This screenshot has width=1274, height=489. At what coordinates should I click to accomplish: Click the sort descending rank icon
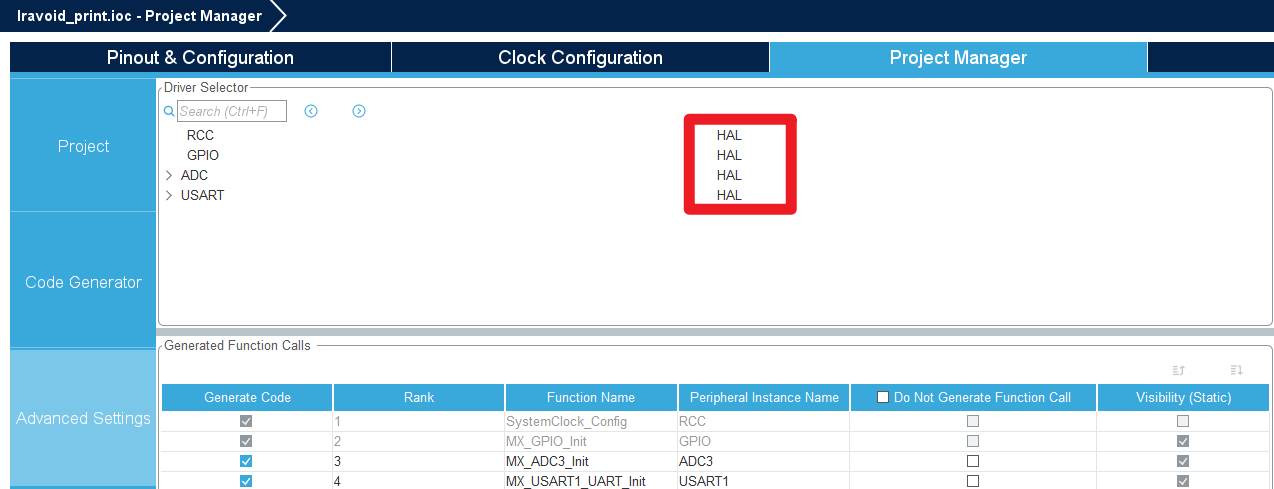(x=1236, y=370)
